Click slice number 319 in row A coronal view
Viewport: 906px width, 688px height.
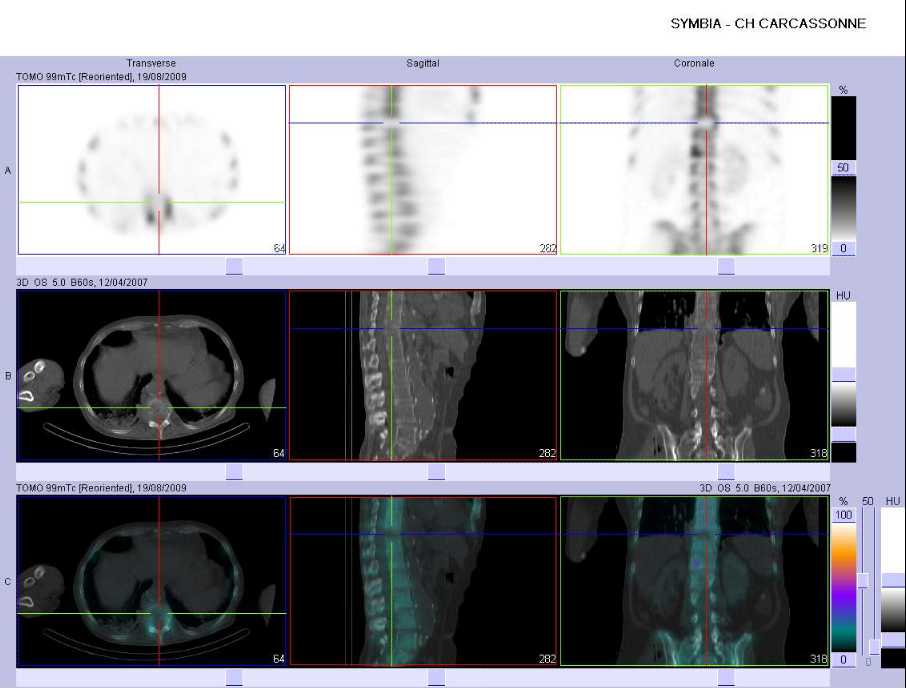(819, 248)
